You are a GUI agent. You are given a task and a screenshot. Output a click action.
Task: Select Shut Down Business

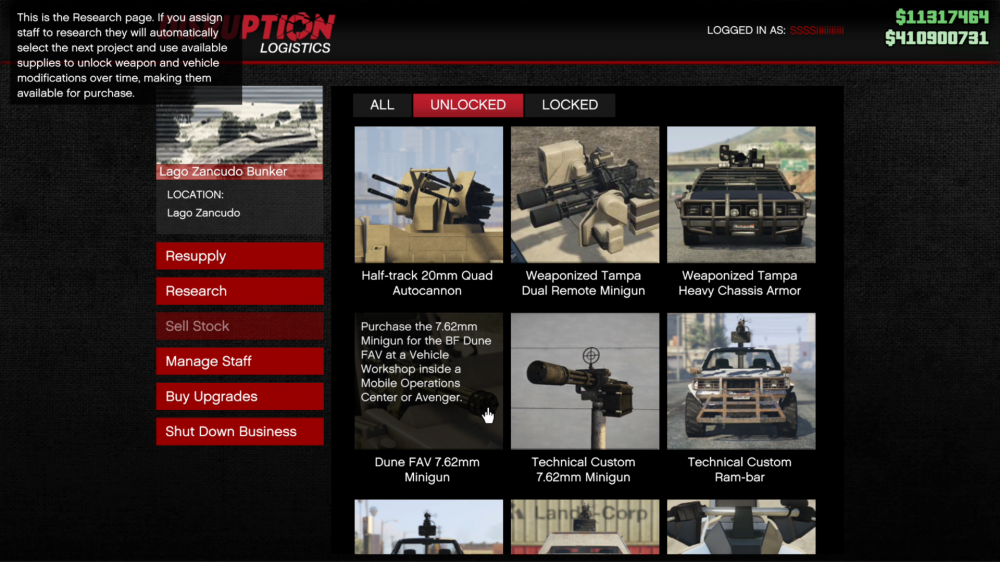240,431
